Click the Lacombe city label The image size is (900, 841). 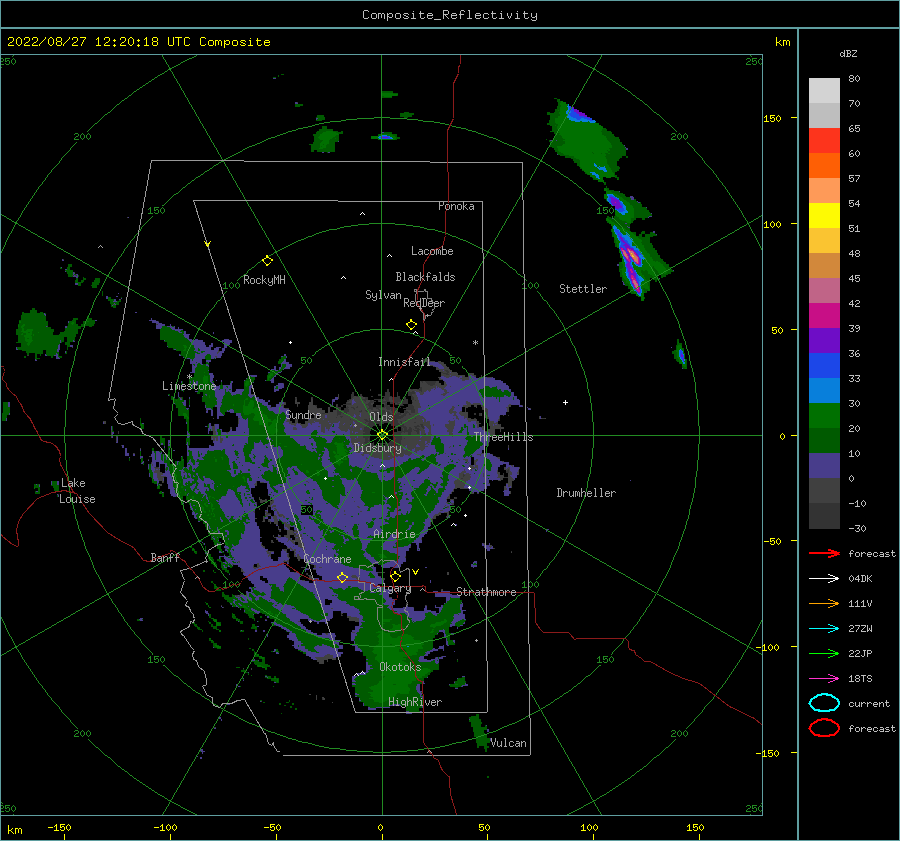432,251
